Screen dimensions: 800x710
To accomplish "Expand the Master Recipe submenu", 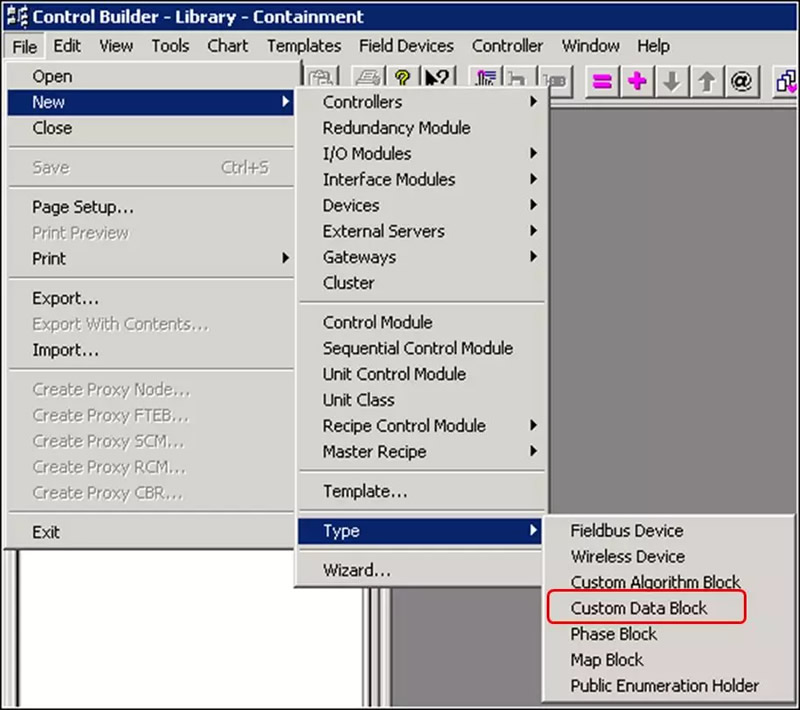I will [x=533, y=451].
